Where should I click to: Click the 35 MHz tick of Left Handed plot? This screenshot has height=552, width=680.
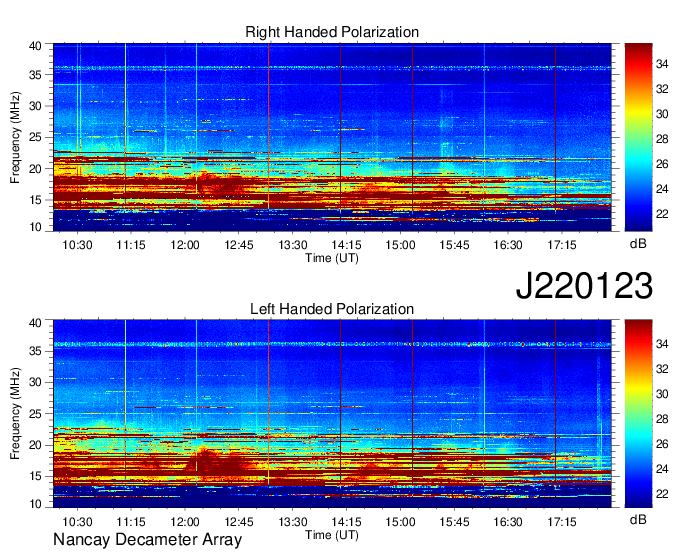point(35,351)
